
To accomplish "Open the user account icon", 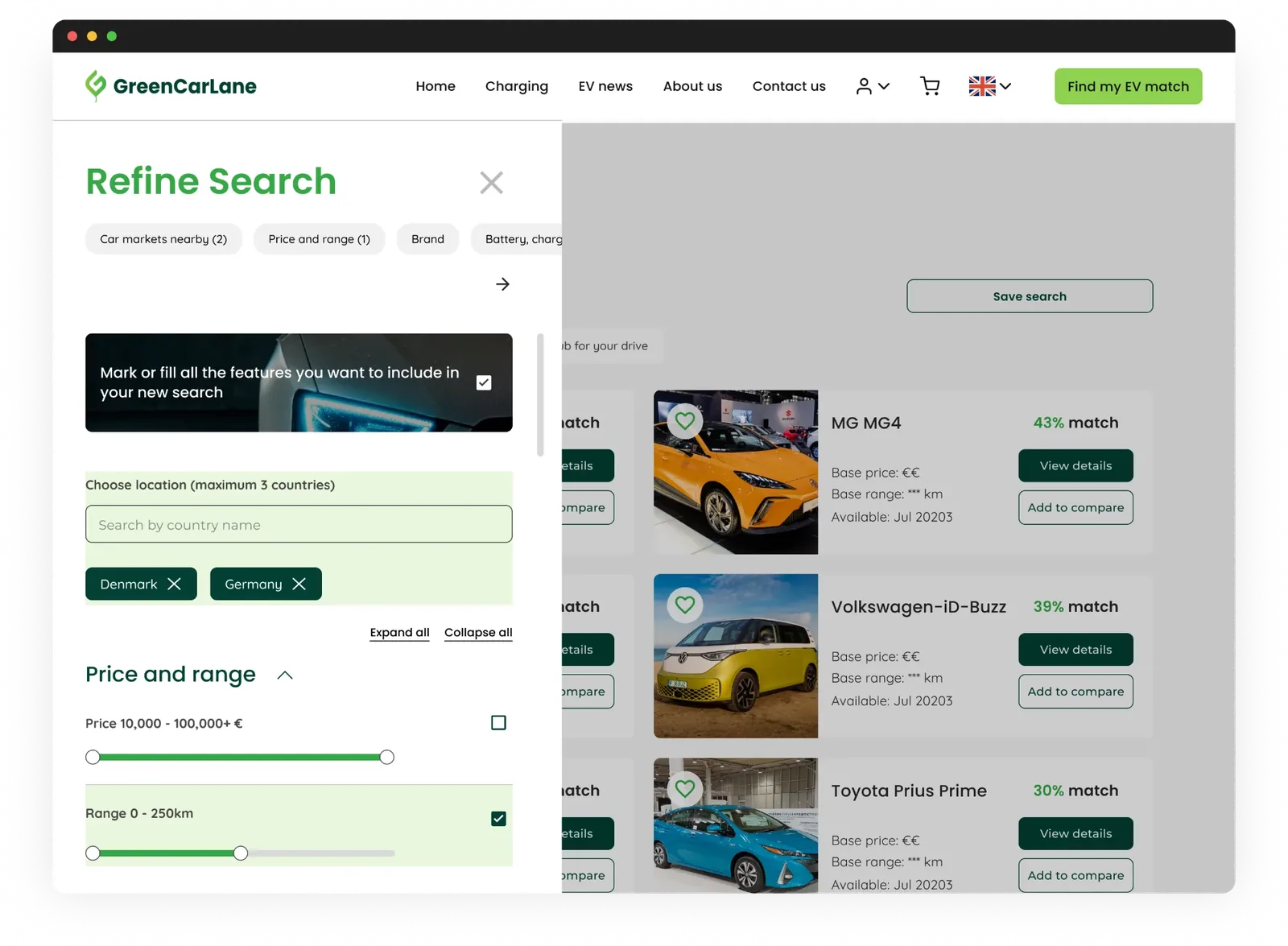I will click(x=864, y=86).
